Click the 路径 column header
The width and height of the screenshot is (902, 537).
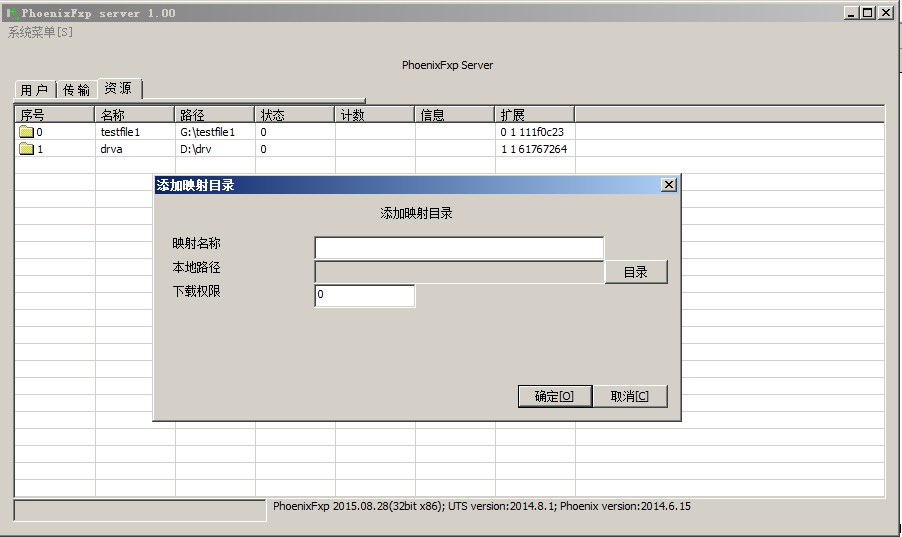click(215, 115)
